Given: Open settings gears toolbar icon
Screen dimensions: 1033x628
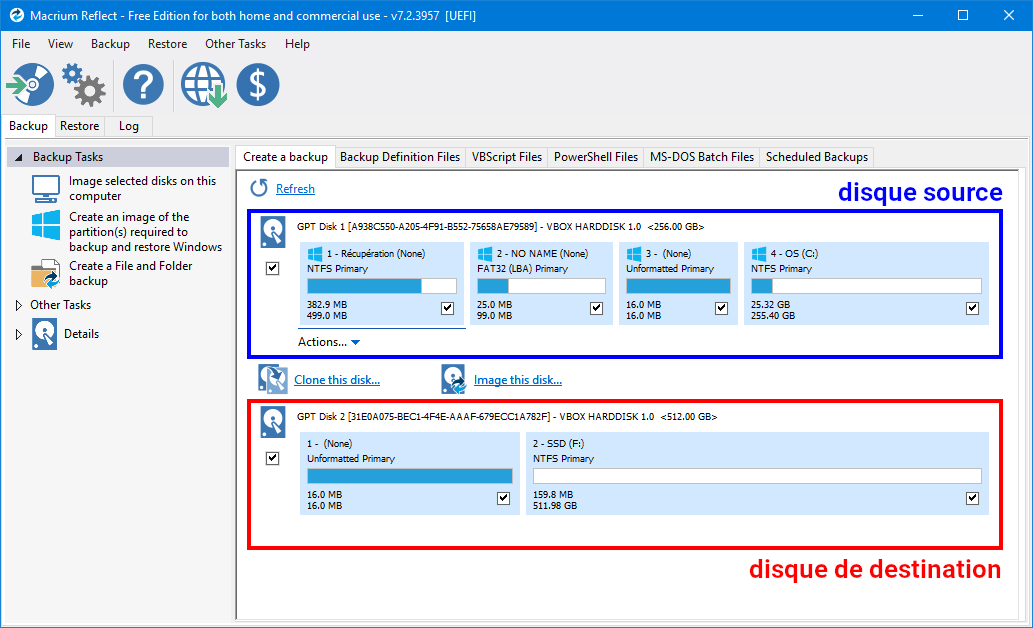Looking at the screenshot, I should (x=84, y=84).
